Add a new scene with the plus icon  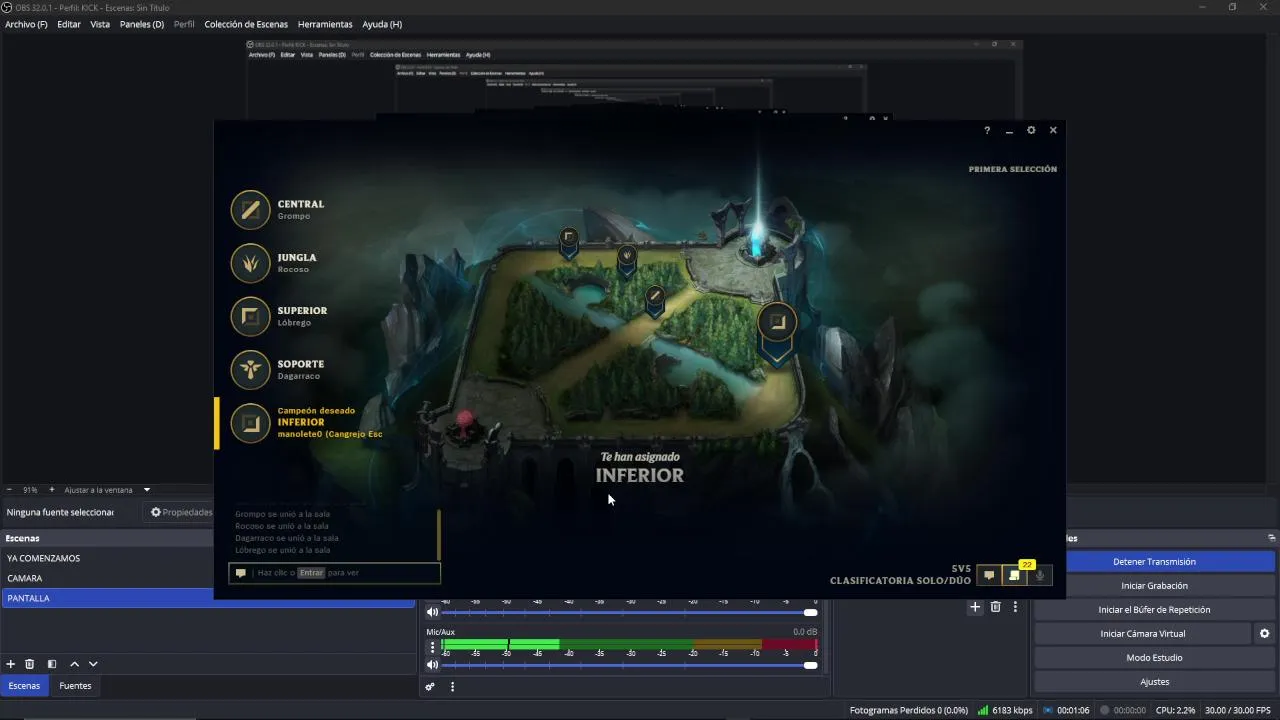tap(11, 664)
